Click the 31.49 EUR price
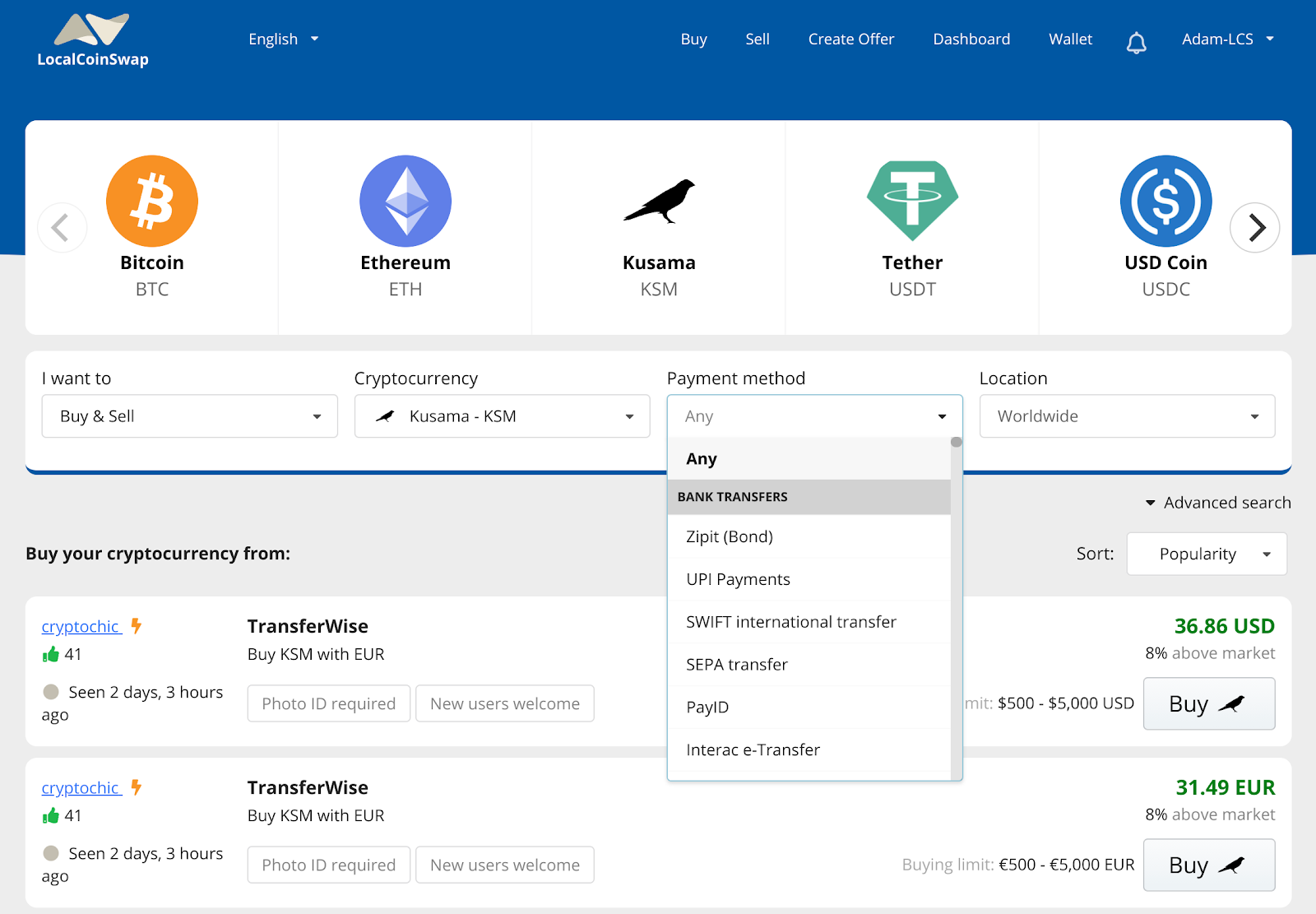The width and height of the screenshot is (1316, 914). pos(1225,787)
